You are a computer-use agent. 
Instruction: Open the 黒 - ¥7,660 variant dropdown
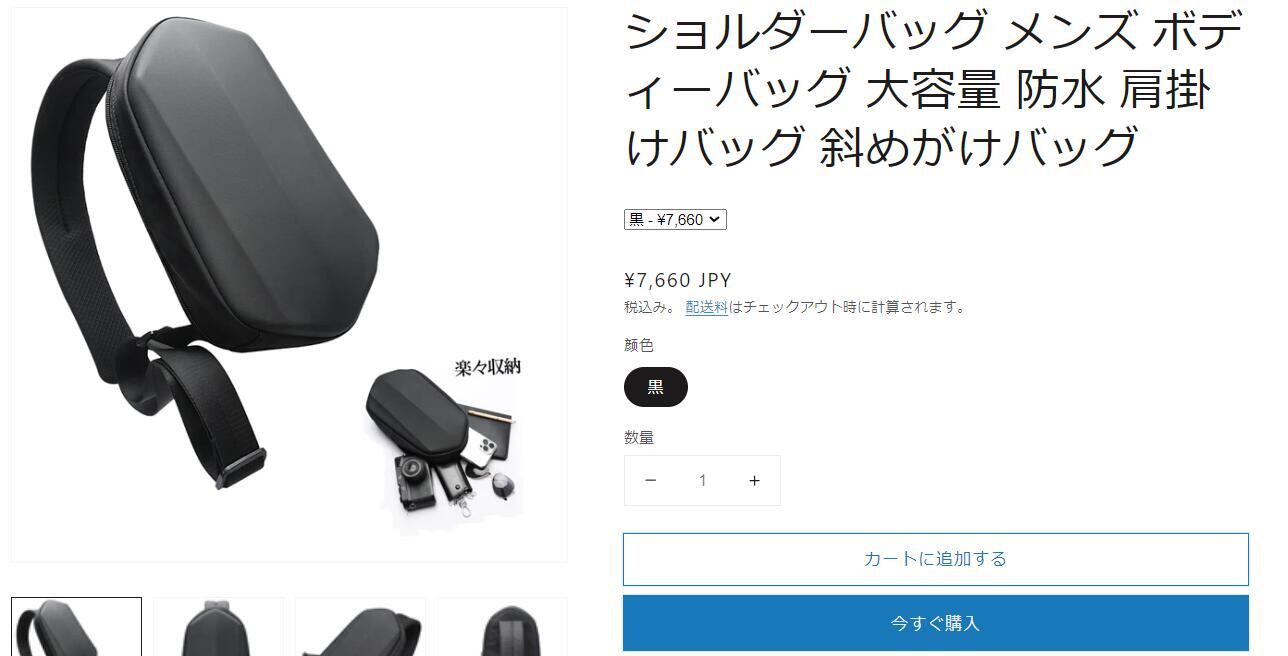pos(675,219)
